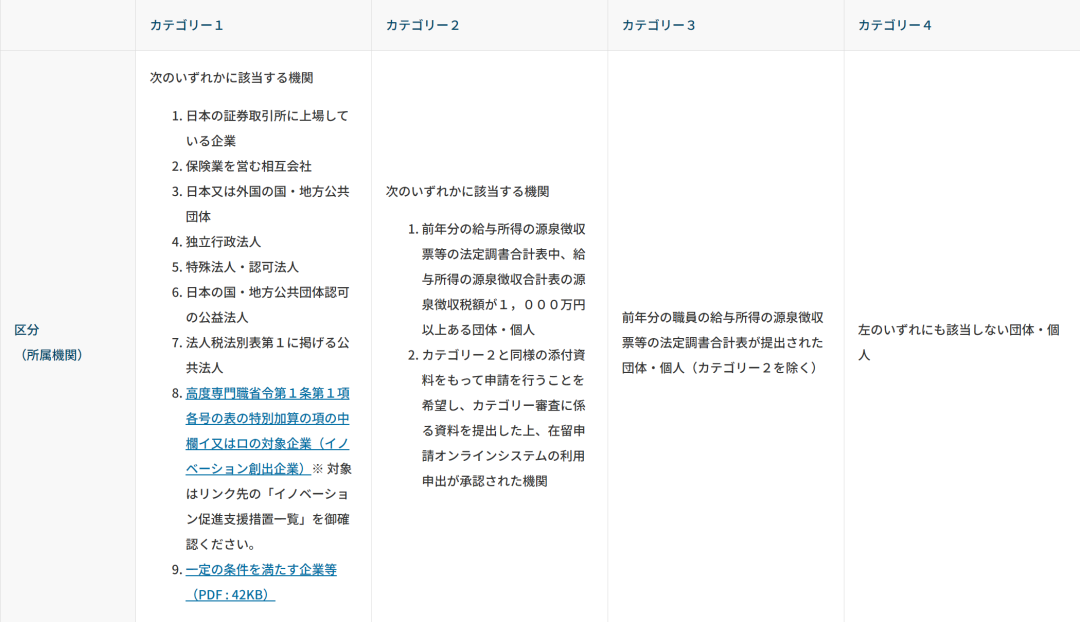Click the カテゴリー１ column header

pos(186,25)
